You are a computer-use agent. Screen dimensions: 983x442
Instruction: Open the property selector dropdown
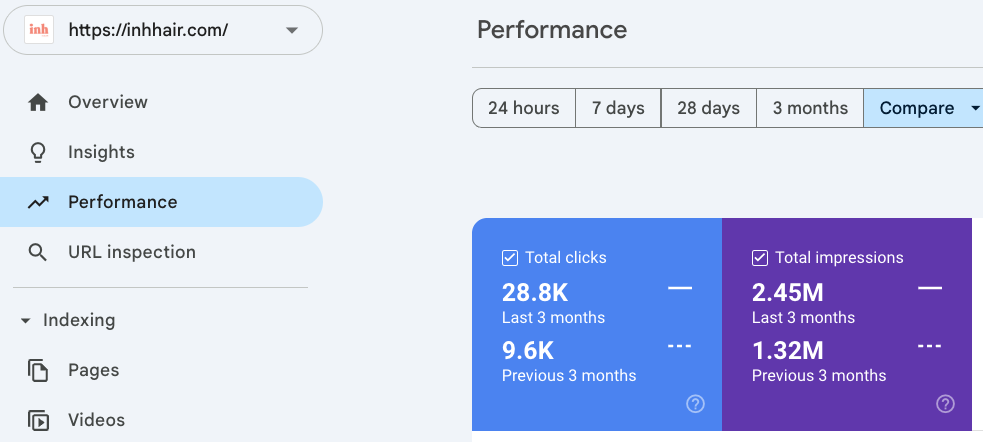[x=291, y=30]
